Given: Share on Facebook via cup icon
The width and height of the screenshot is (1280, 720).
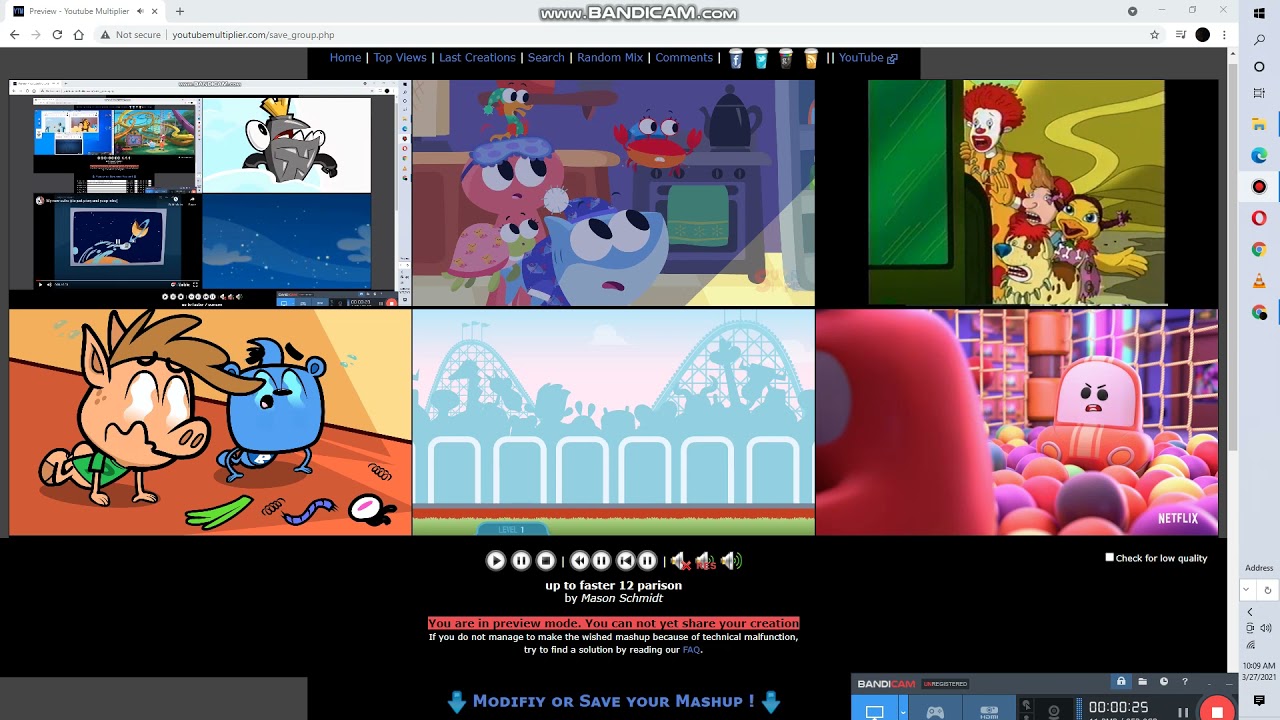Looking at the screenshot, I should click(736, 59).
